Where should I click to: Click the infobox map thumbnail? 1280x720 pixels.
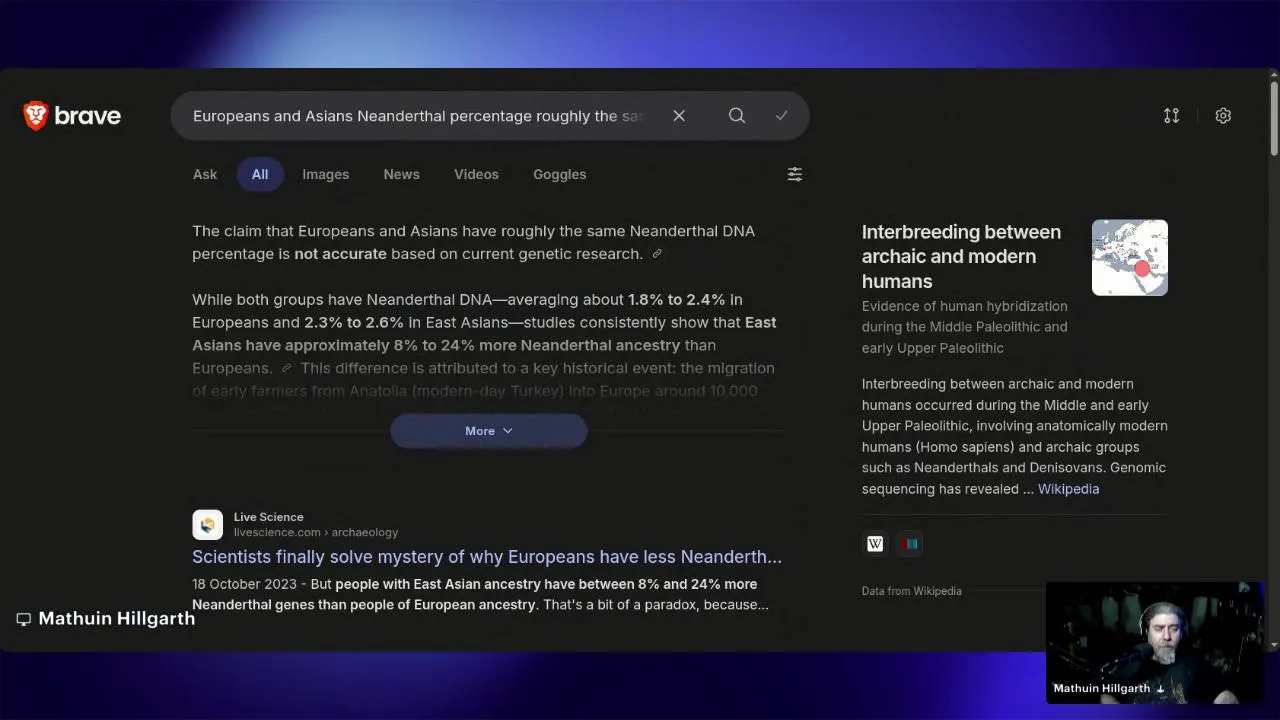pyautogui.click(x=1130, y=258)
